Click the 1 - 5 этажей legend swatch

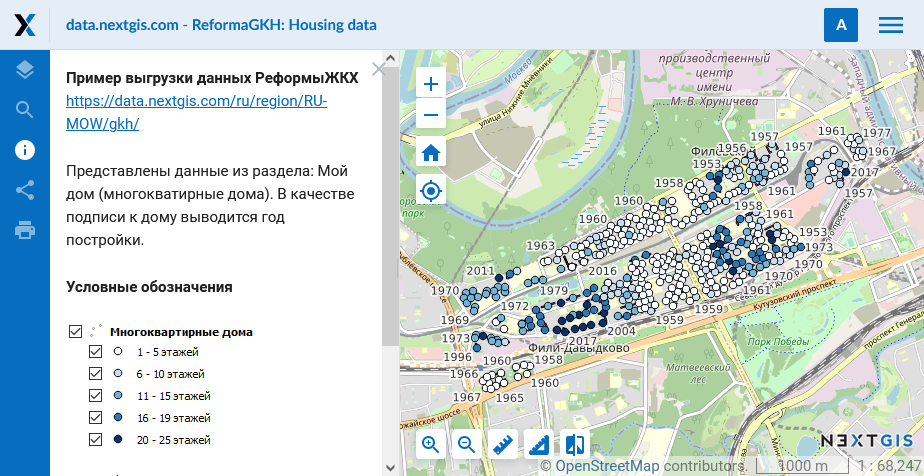click(x=118, y=352)
